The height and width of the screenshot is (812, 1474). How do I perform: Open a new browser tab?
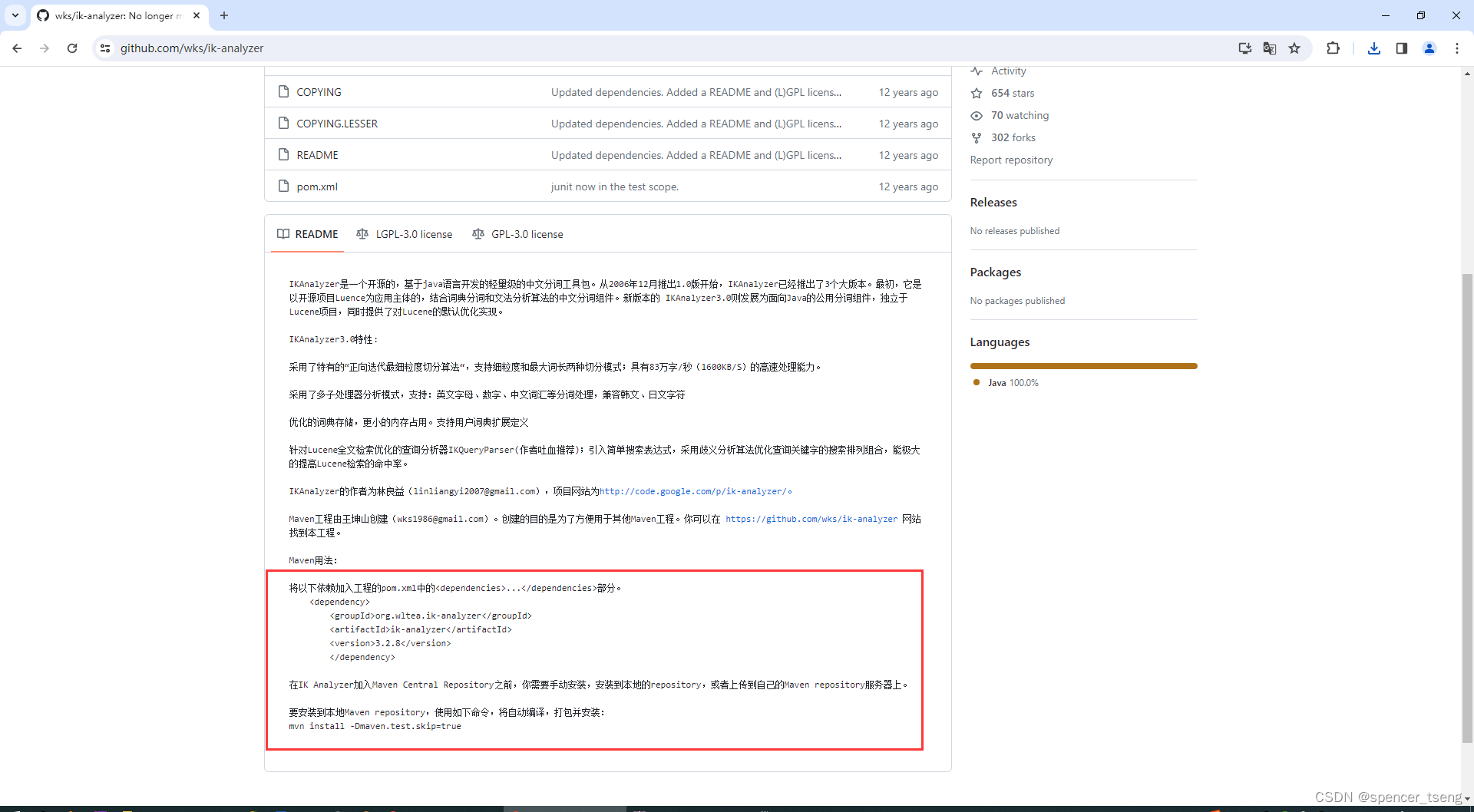[x=224, y=15]
